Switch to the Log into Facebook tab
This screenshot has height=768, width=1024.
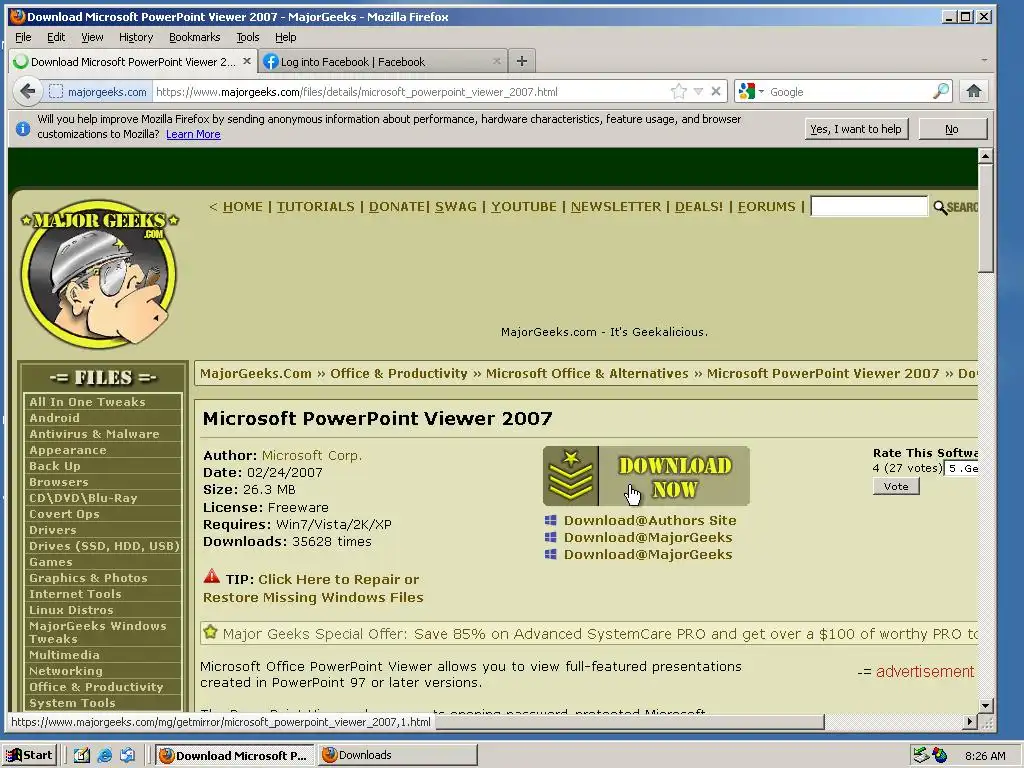tap(383, 61)
